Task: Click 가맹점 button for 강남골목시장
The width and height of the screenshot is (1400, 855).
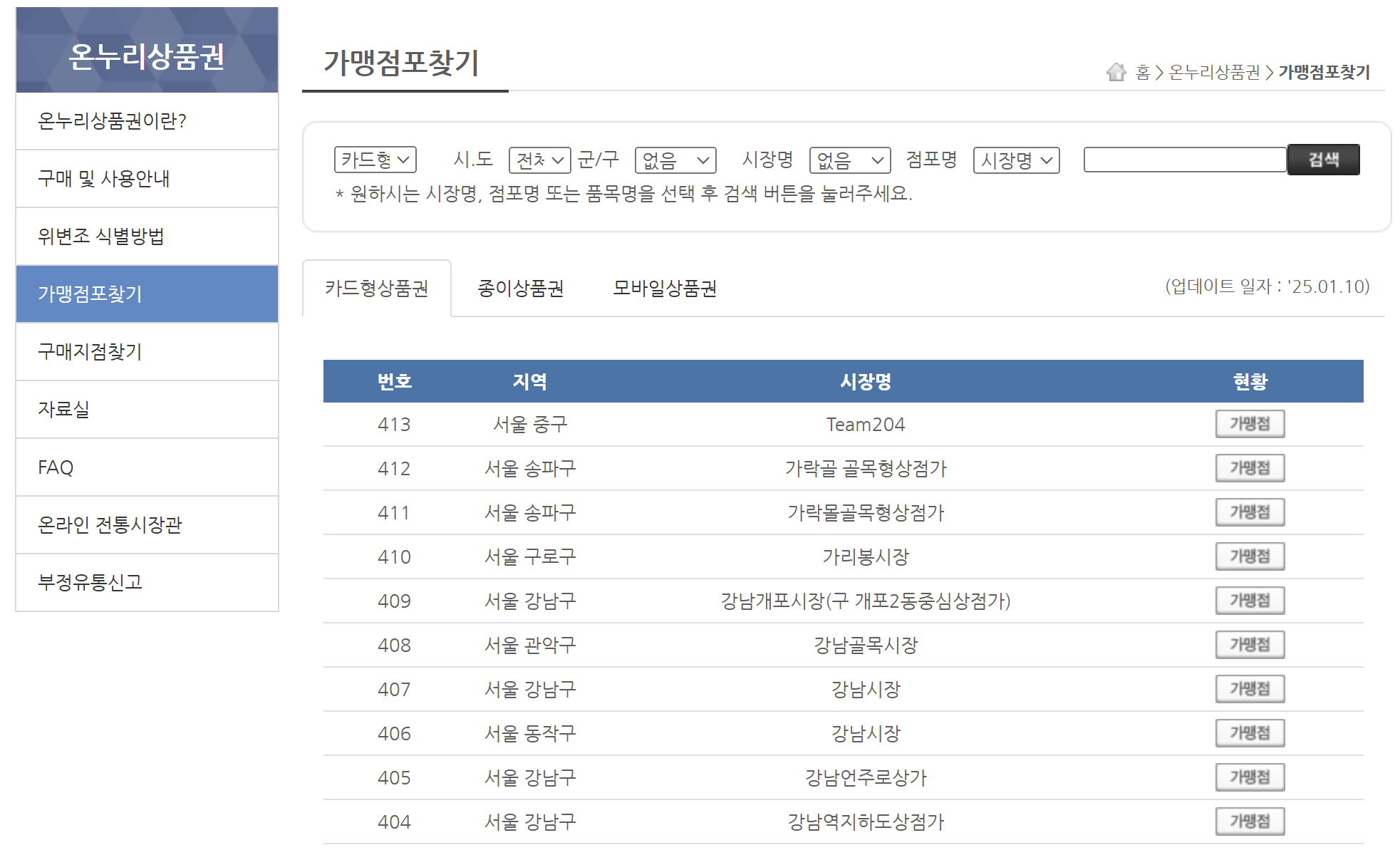Action: pyautogui.click(x=1249, y=645)
